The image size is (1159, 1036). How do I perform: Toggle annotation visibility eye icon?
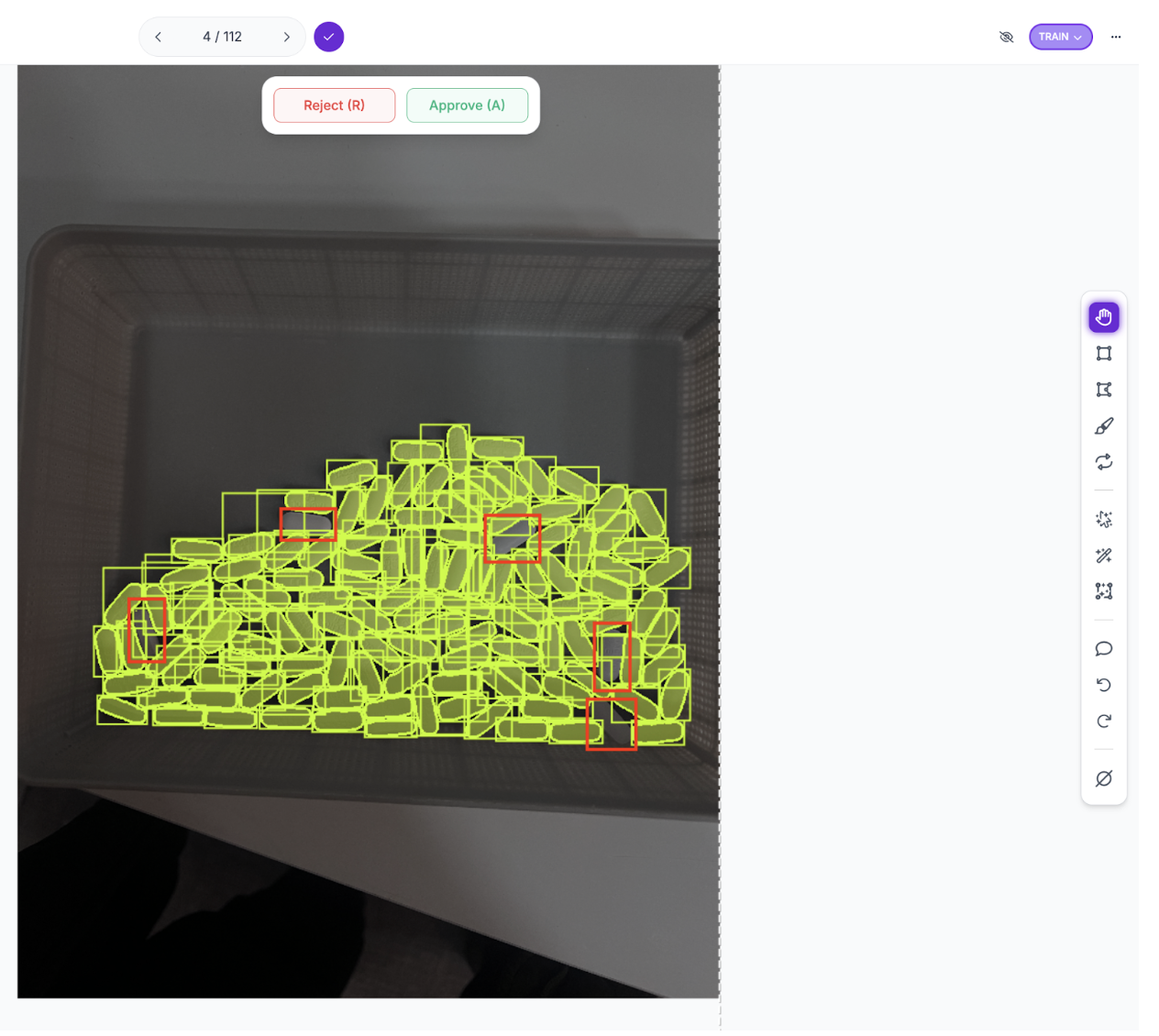coord(1006,37)
